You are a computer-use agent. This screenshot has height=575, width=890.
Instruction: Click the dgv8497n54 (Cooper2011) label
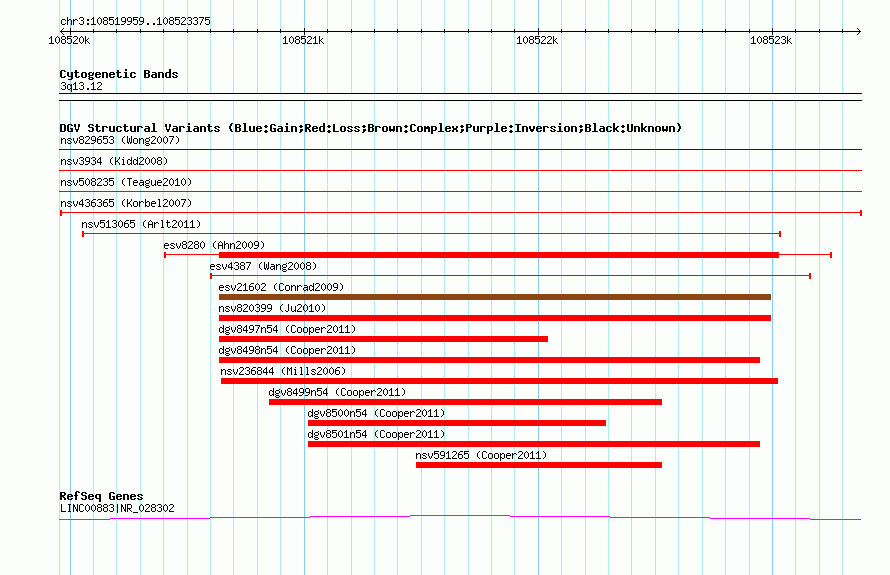(287, 329)
